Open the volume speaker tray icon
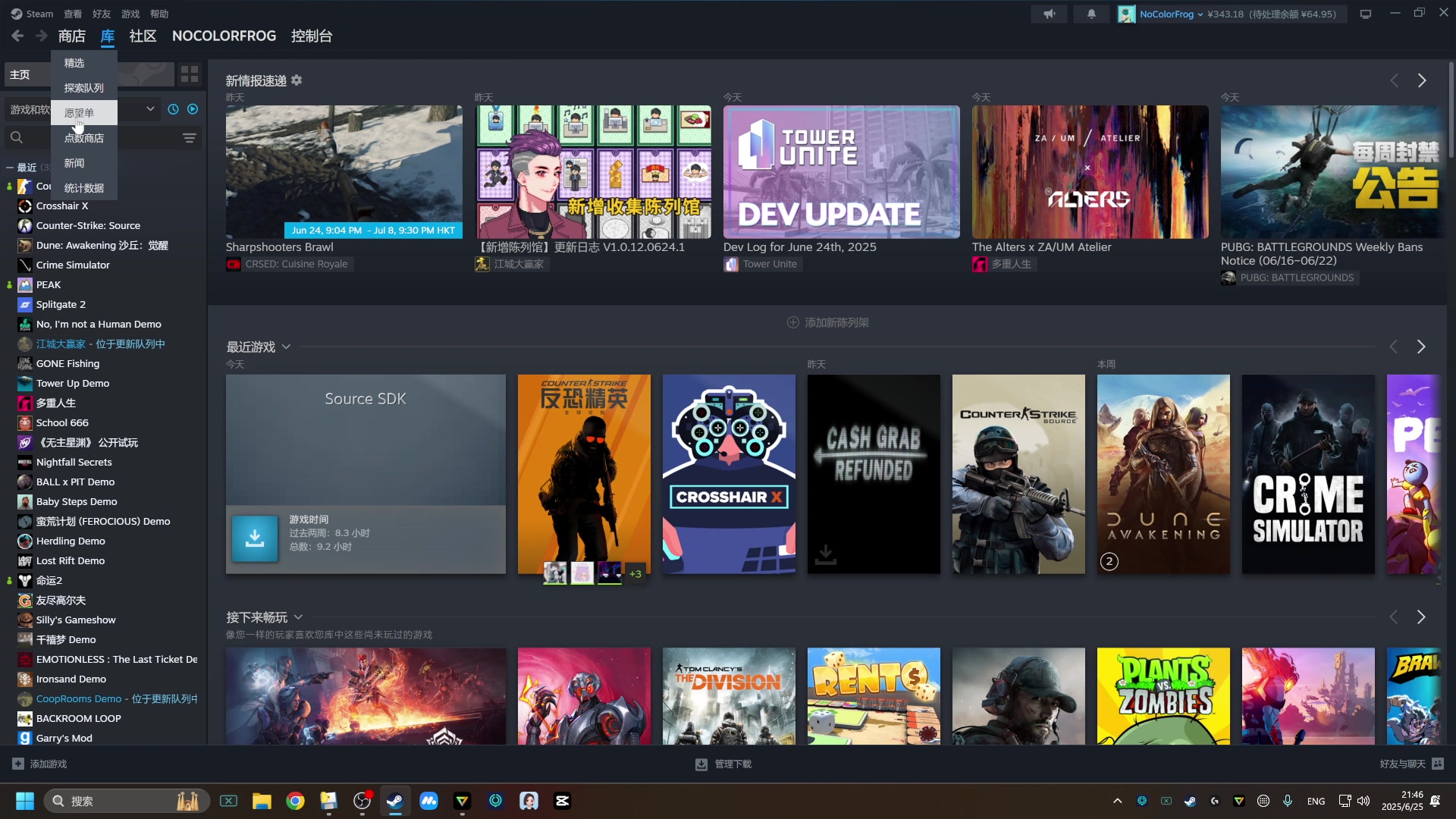 (x=1363, y=801)
